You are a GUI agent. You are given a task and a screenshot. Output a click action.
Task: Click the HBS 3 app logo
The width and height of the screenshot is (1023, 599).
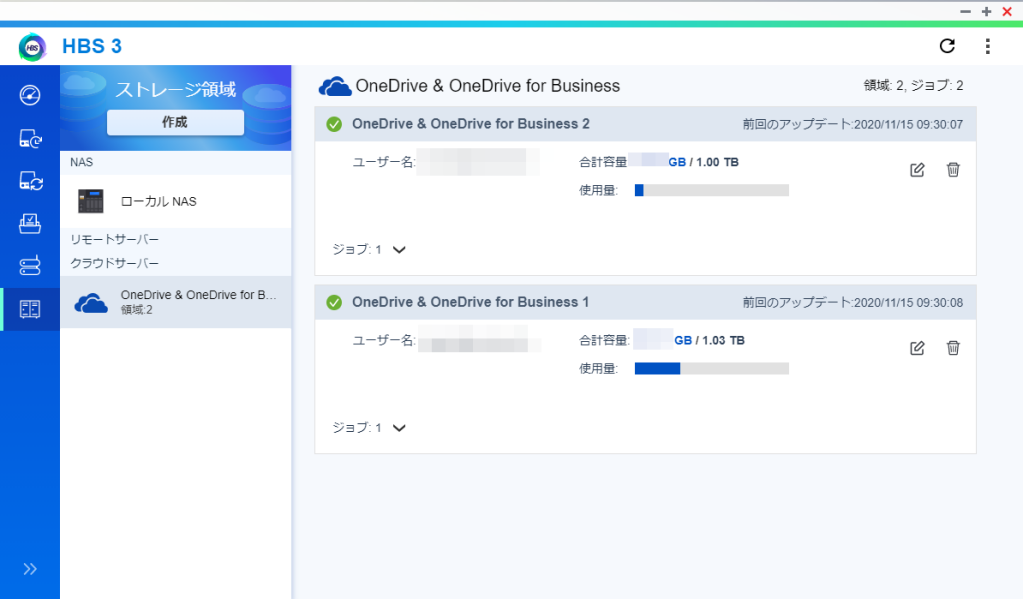click(32, 47)
